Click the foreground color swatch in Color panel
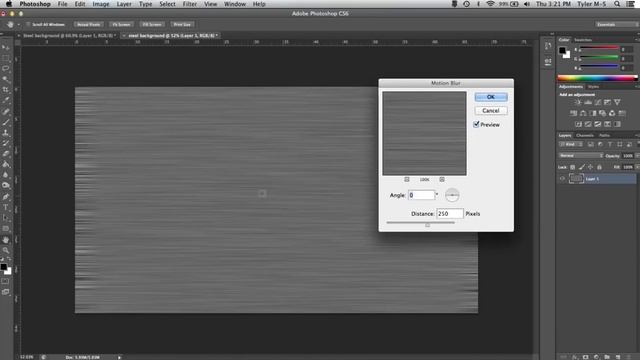 point(562,51)
